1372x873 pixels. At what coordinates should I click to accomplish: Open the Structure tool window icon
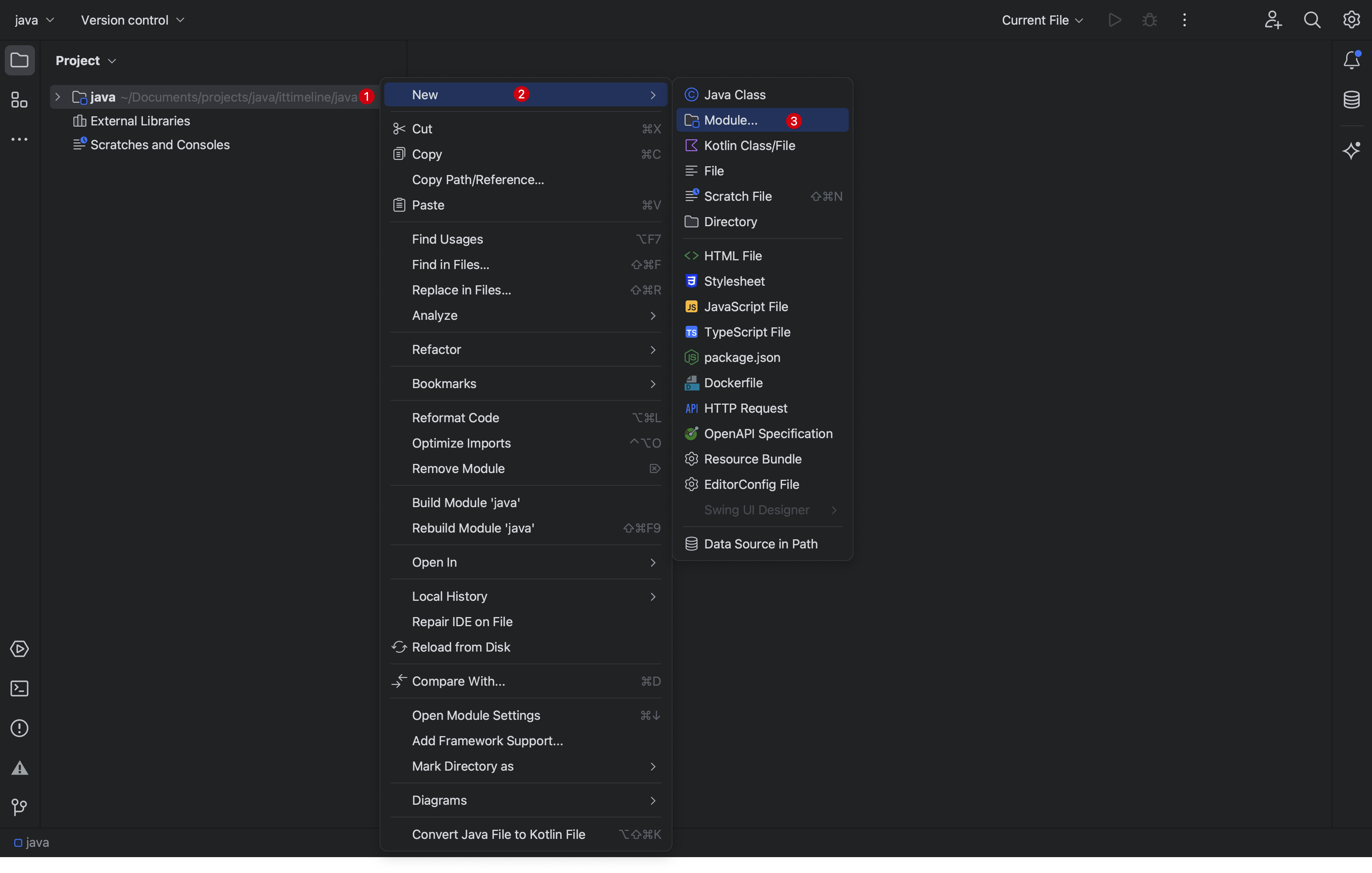point(19,100)
